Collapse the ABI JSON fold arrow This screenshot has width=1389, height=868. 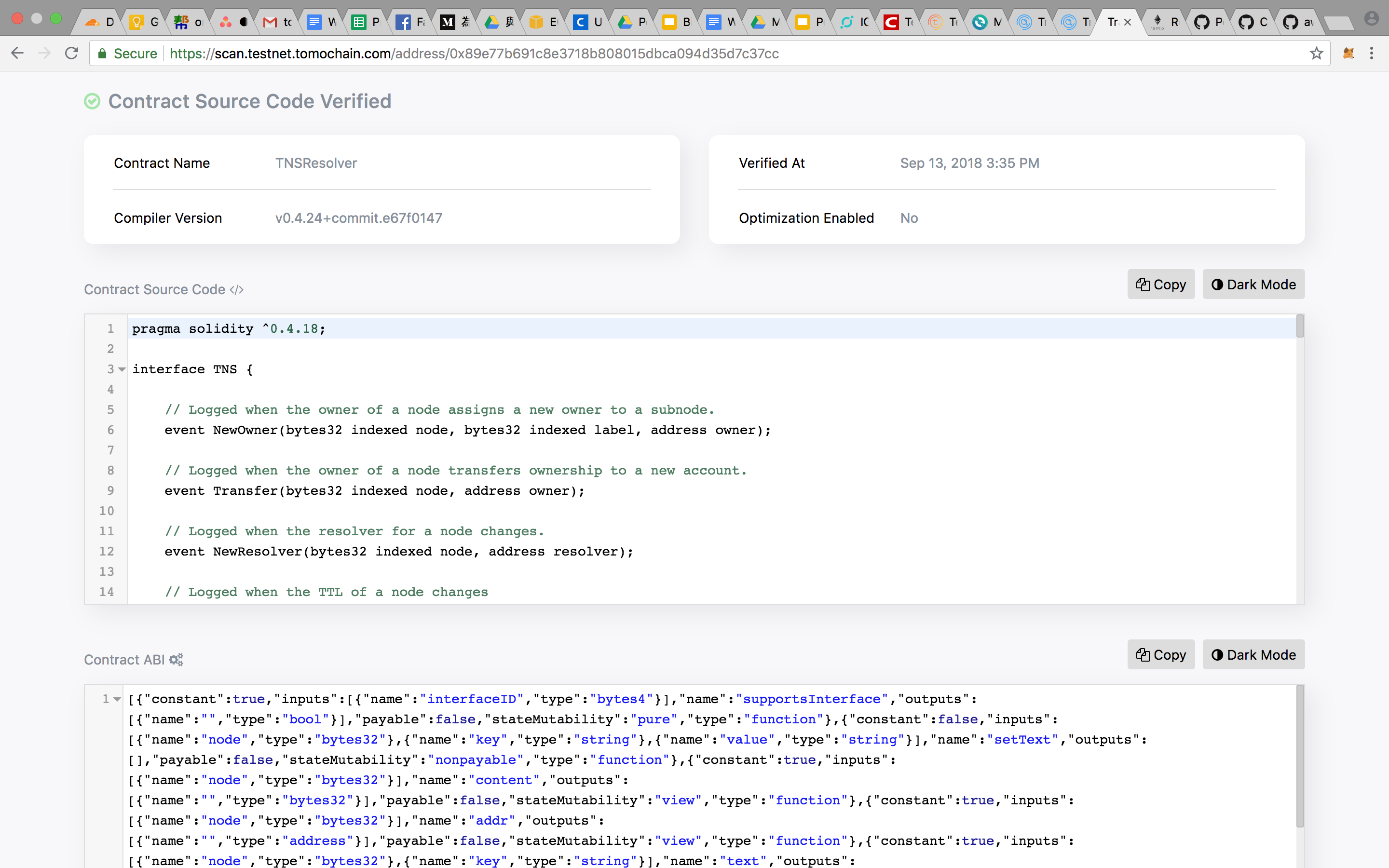coord(117,699)
